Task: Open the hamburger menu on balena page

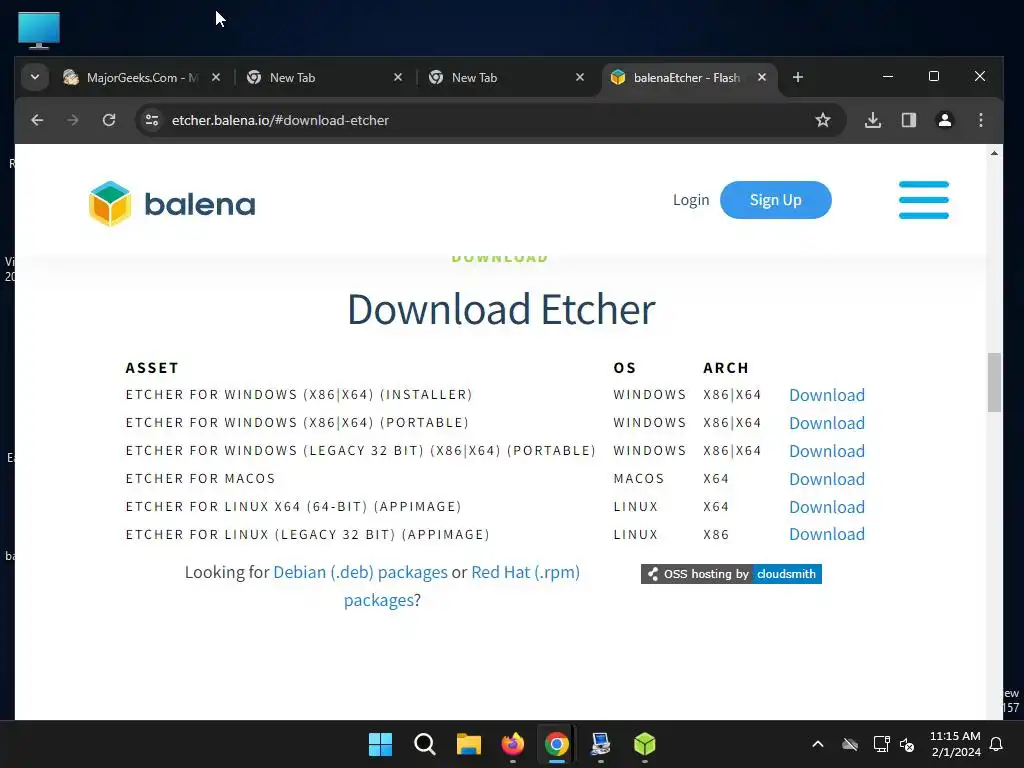Action: pos(923,200)
